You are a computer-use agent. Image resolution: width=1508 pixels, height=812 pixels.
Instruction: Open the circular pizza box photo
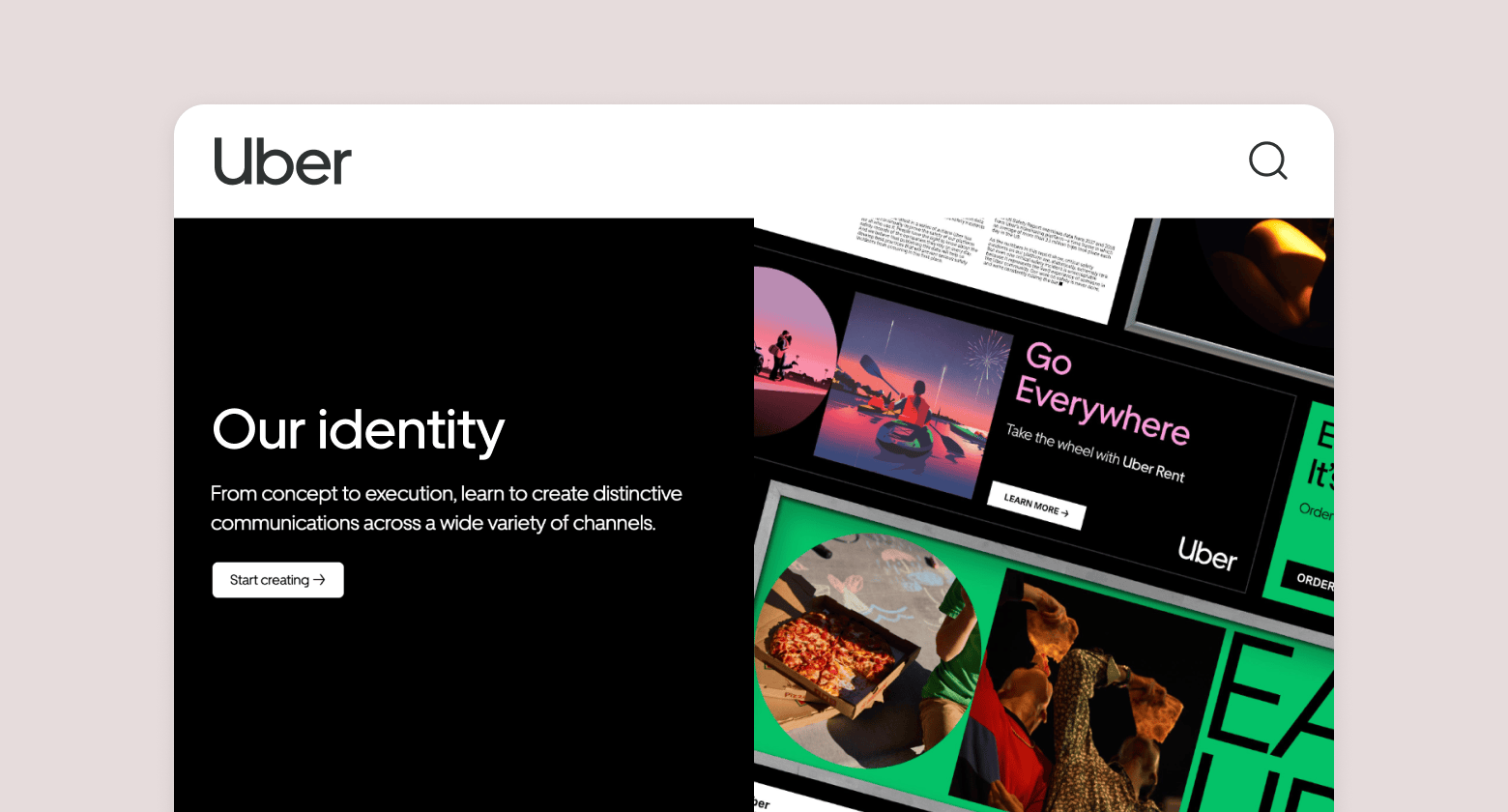pyautogui.click(x=867, y=650)
